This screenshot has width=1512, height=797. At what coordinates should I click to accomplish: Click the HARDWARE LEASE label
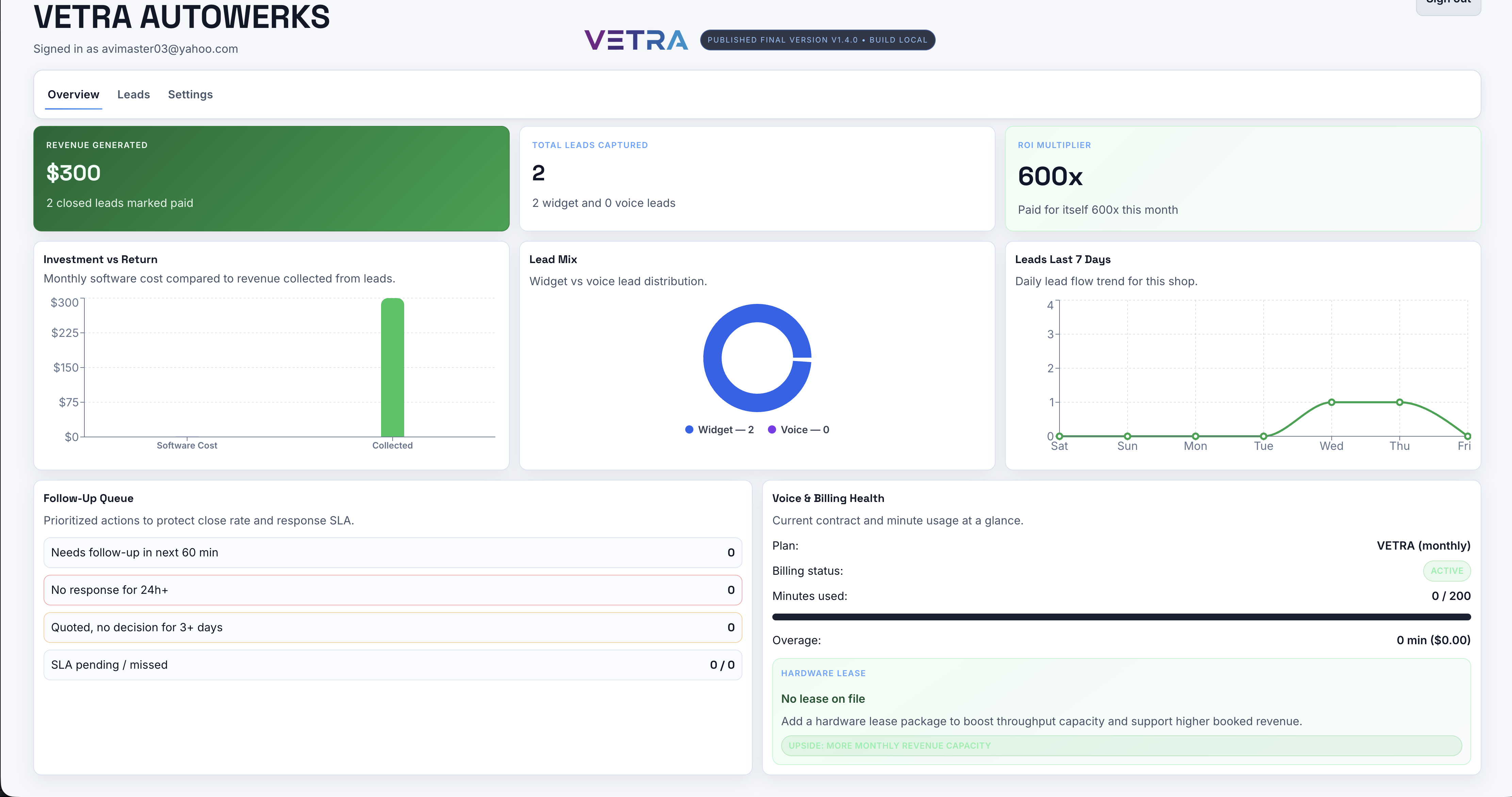point(823,673)
